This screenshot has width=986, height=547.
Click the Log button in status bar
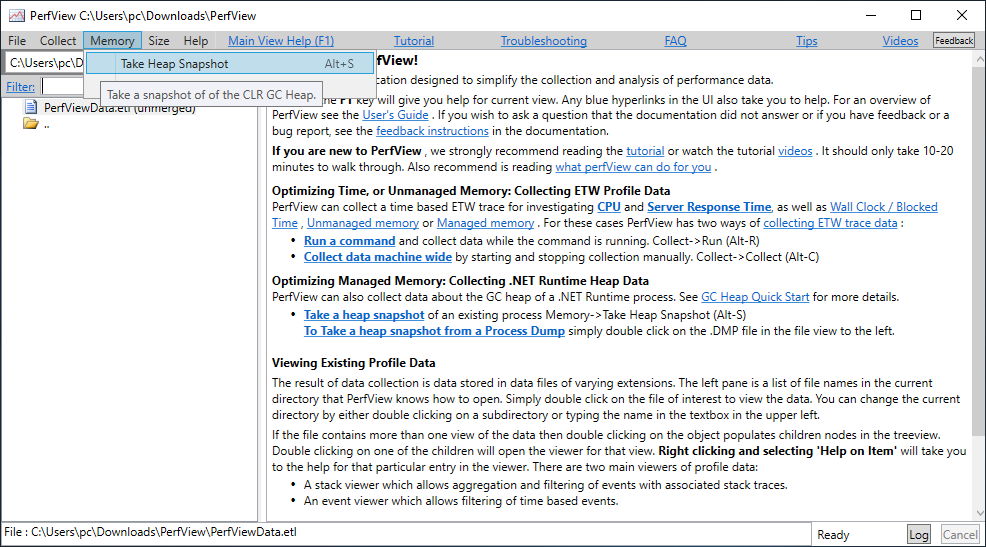coord(918,534)
